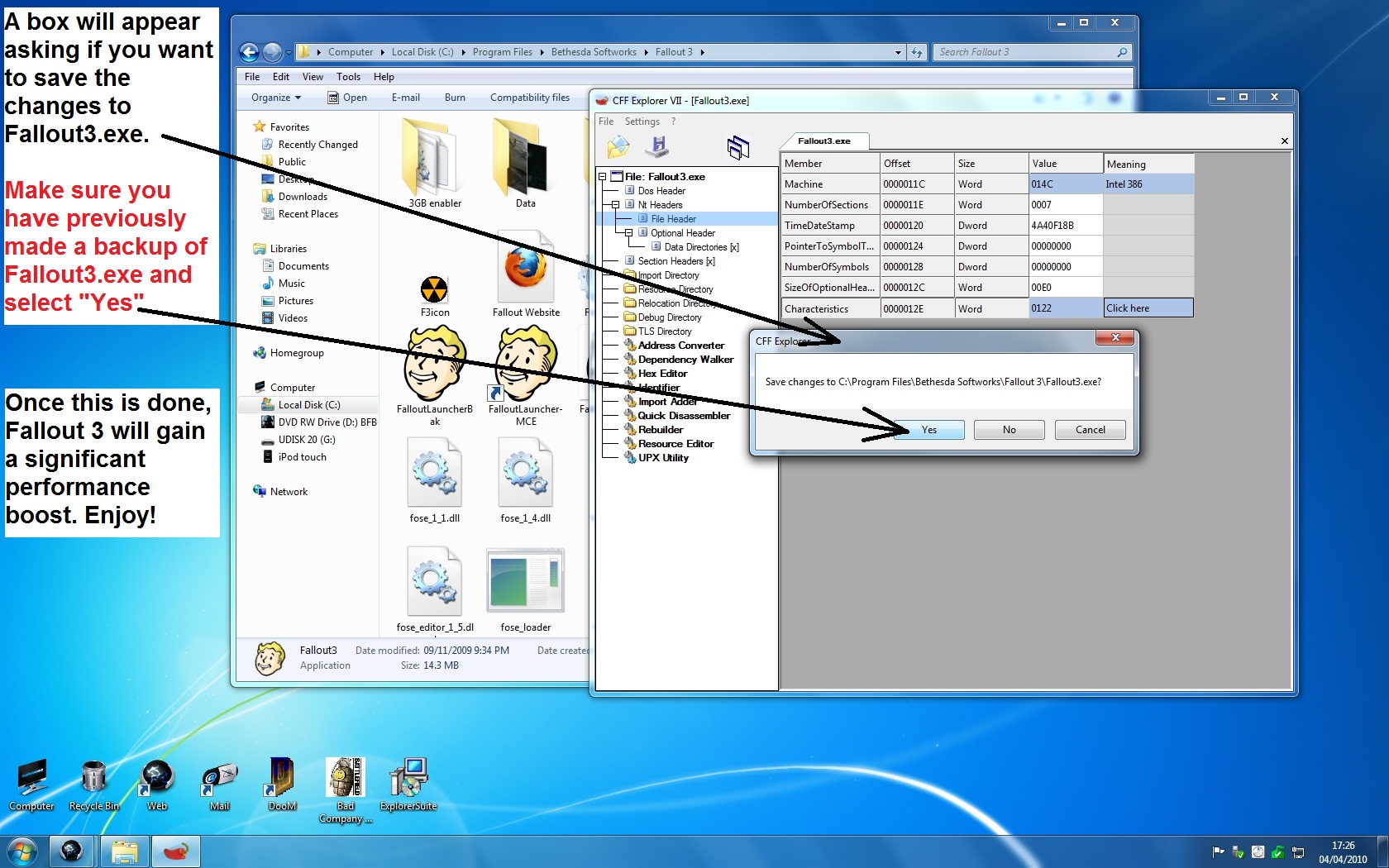Image resolution: width=1389 pixels, height=868 pixels.
Task: Click the Search Fallout 3 field
Action: [1025, 52]
